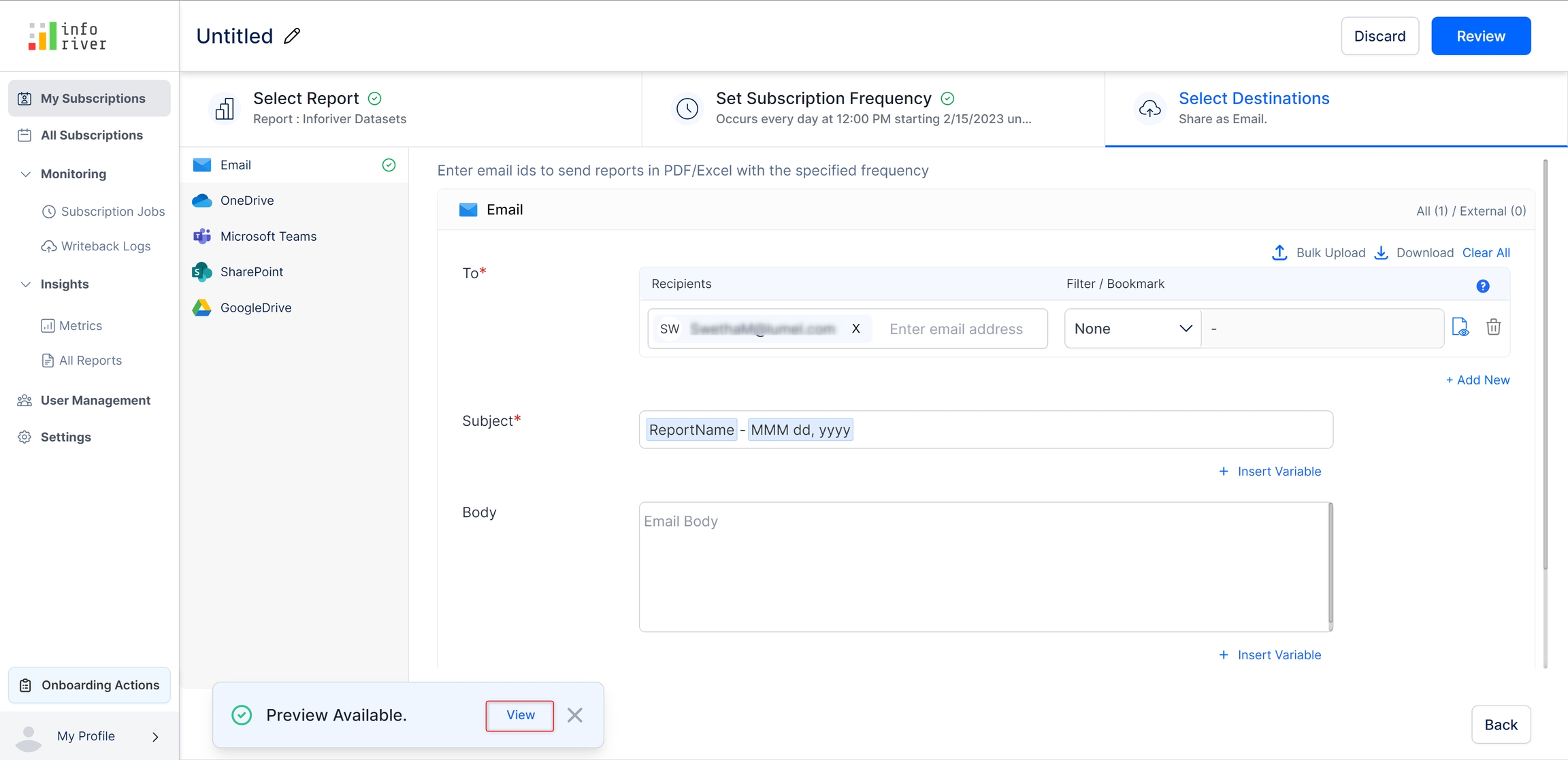Click the pencil icon to rename Untitled
Viewport: 1568px width, 760px height.
click(x=292, y=36)
